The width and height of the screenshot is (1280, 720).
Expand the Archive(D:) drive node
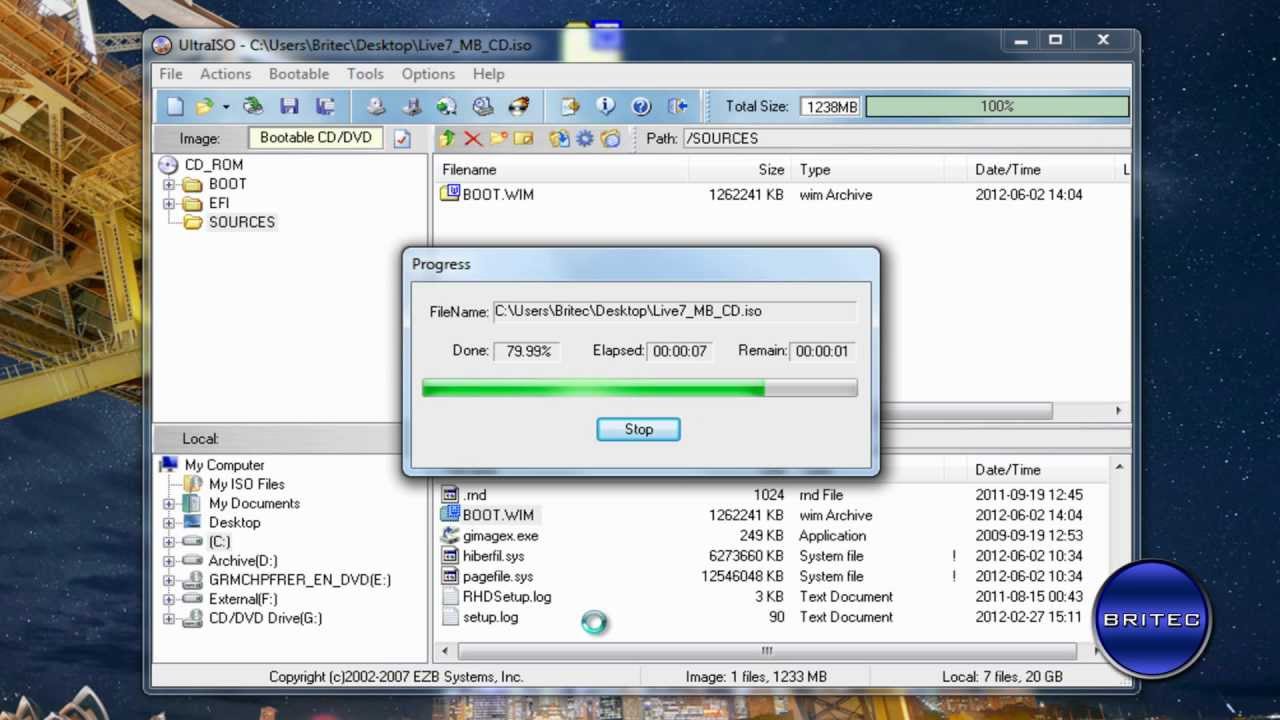click(169, 561)
